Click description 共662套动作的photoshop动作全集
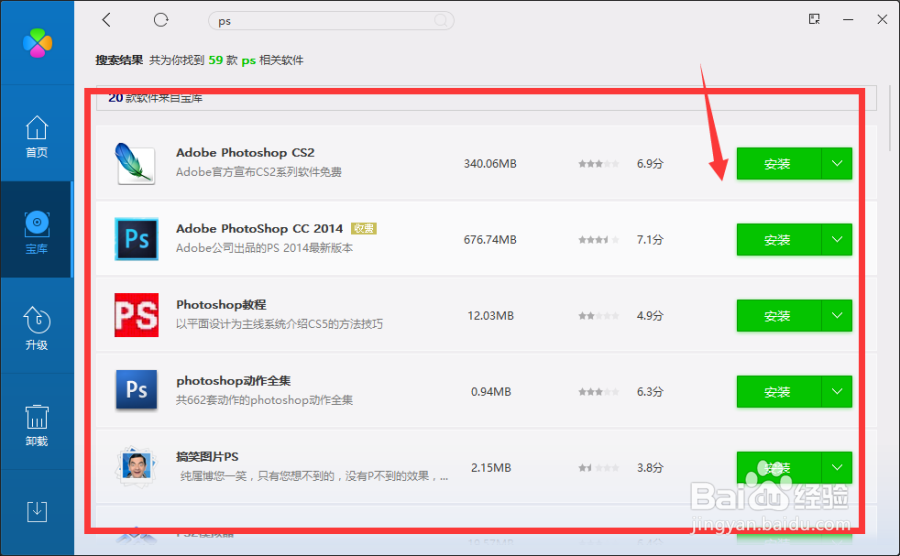The width and height of the screenshot is (900, 556). 264,400
